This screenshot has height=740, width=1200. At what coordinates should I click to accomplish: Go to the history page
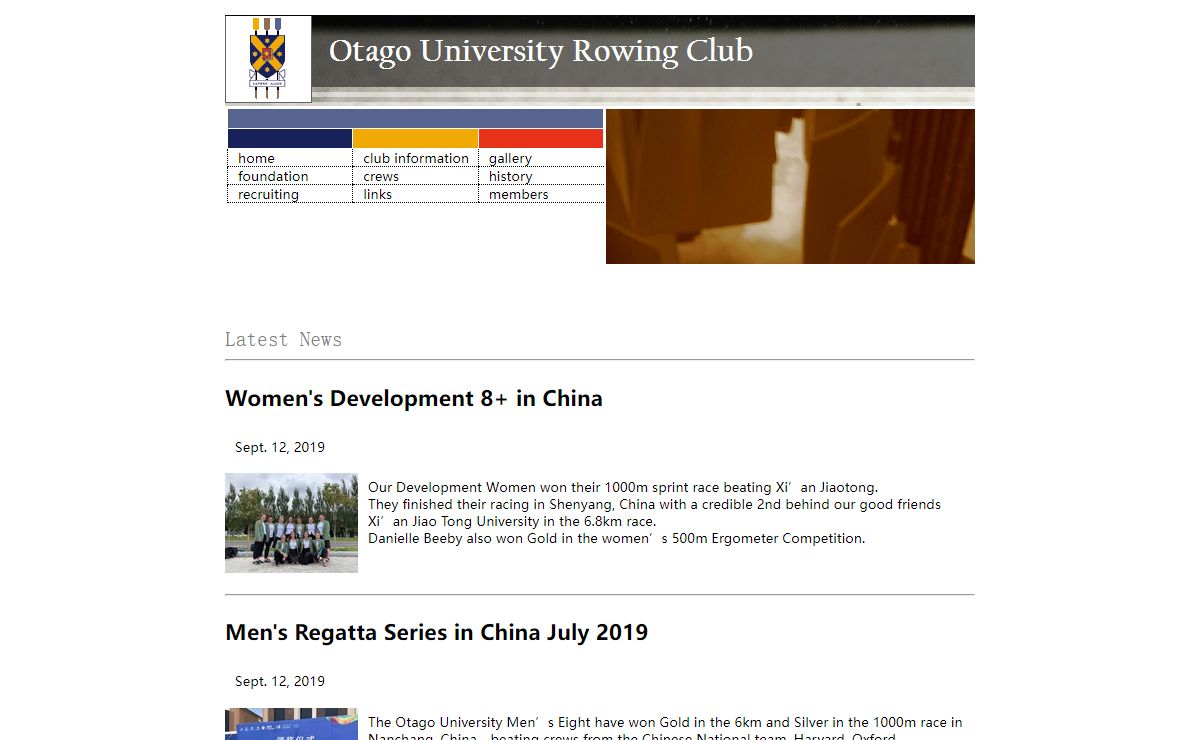[510, 176]
